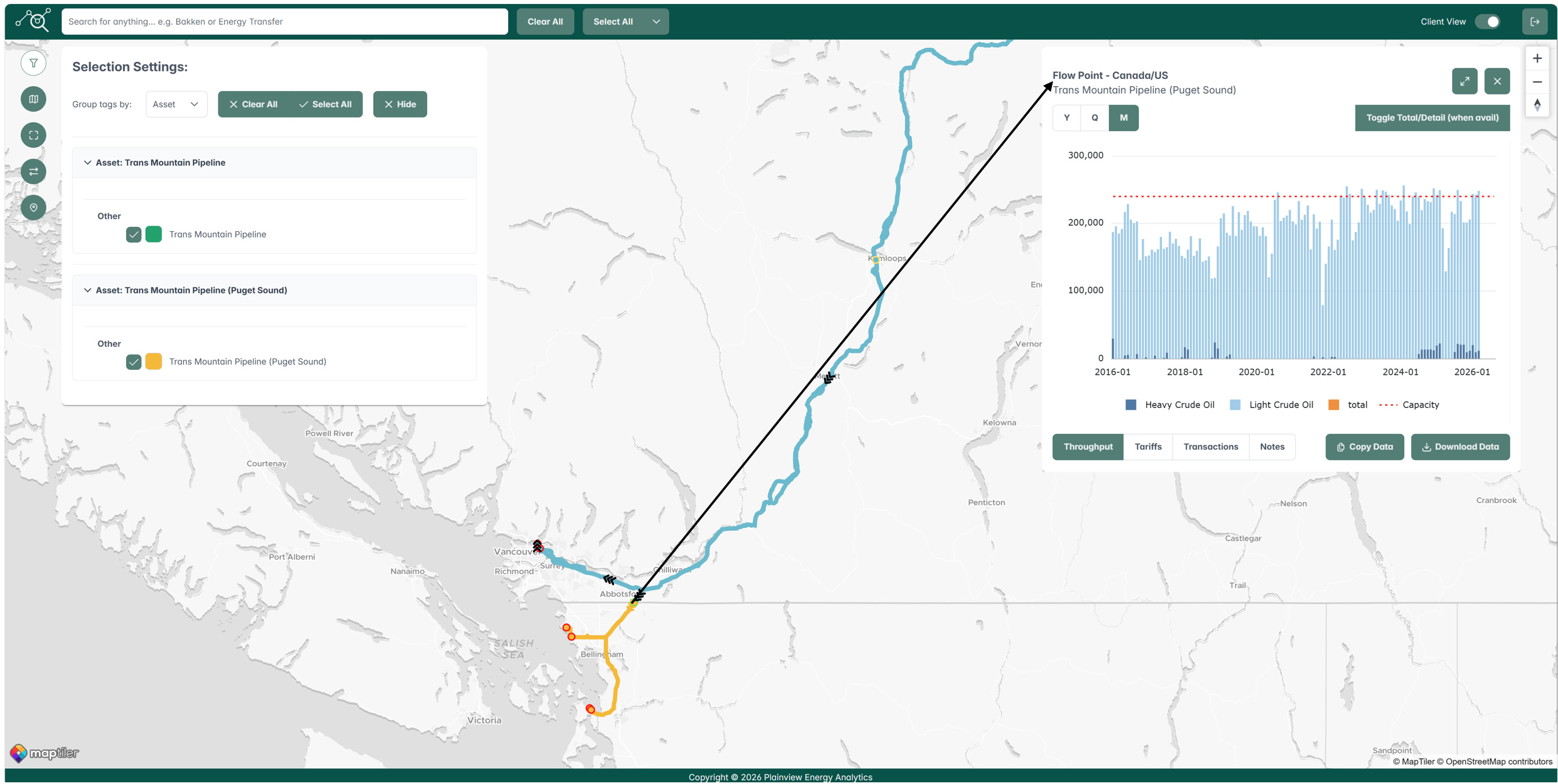This screenshot has width=1558, height=784.
Task: Click the frame selection sidebar icon
Action: pyautogui.click(x=33, y=136)
